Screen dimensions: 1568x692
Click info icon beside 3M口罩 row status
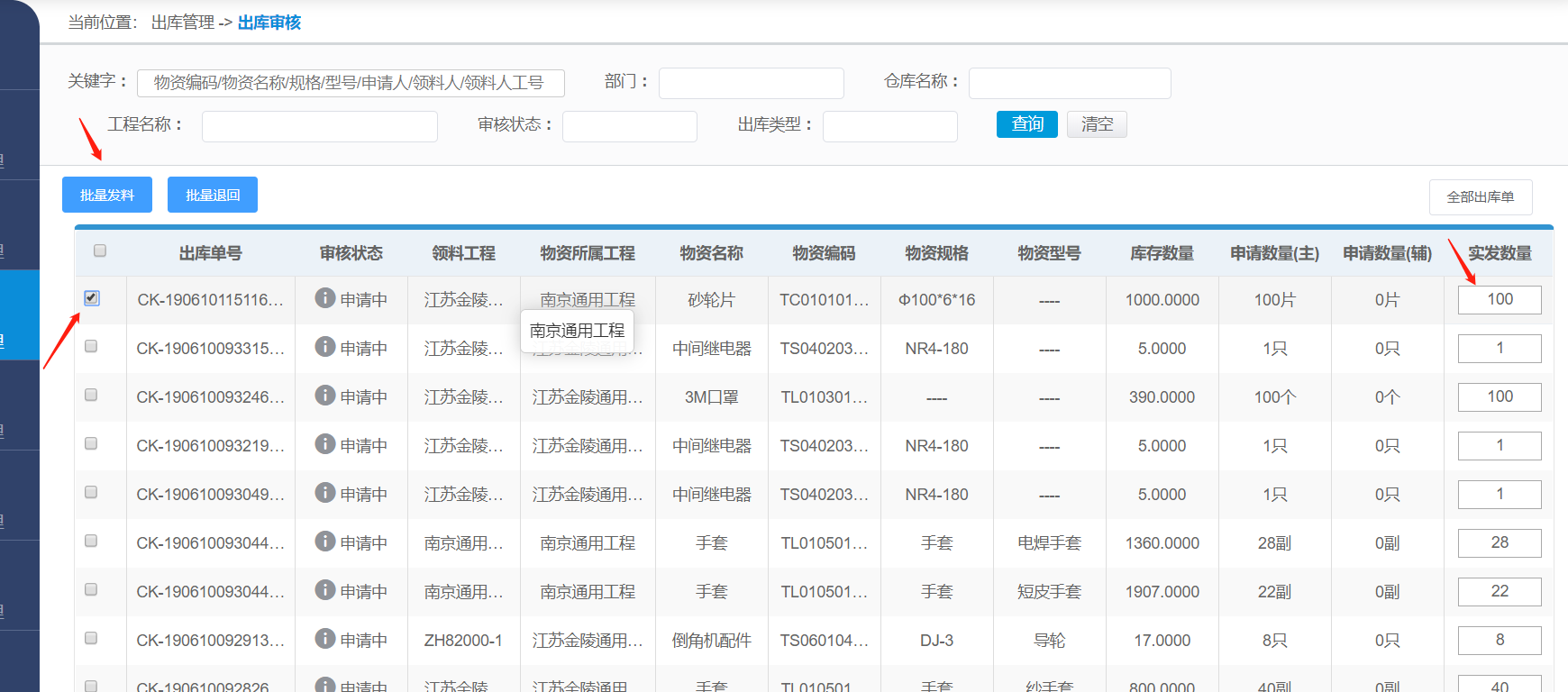point(325,396)
